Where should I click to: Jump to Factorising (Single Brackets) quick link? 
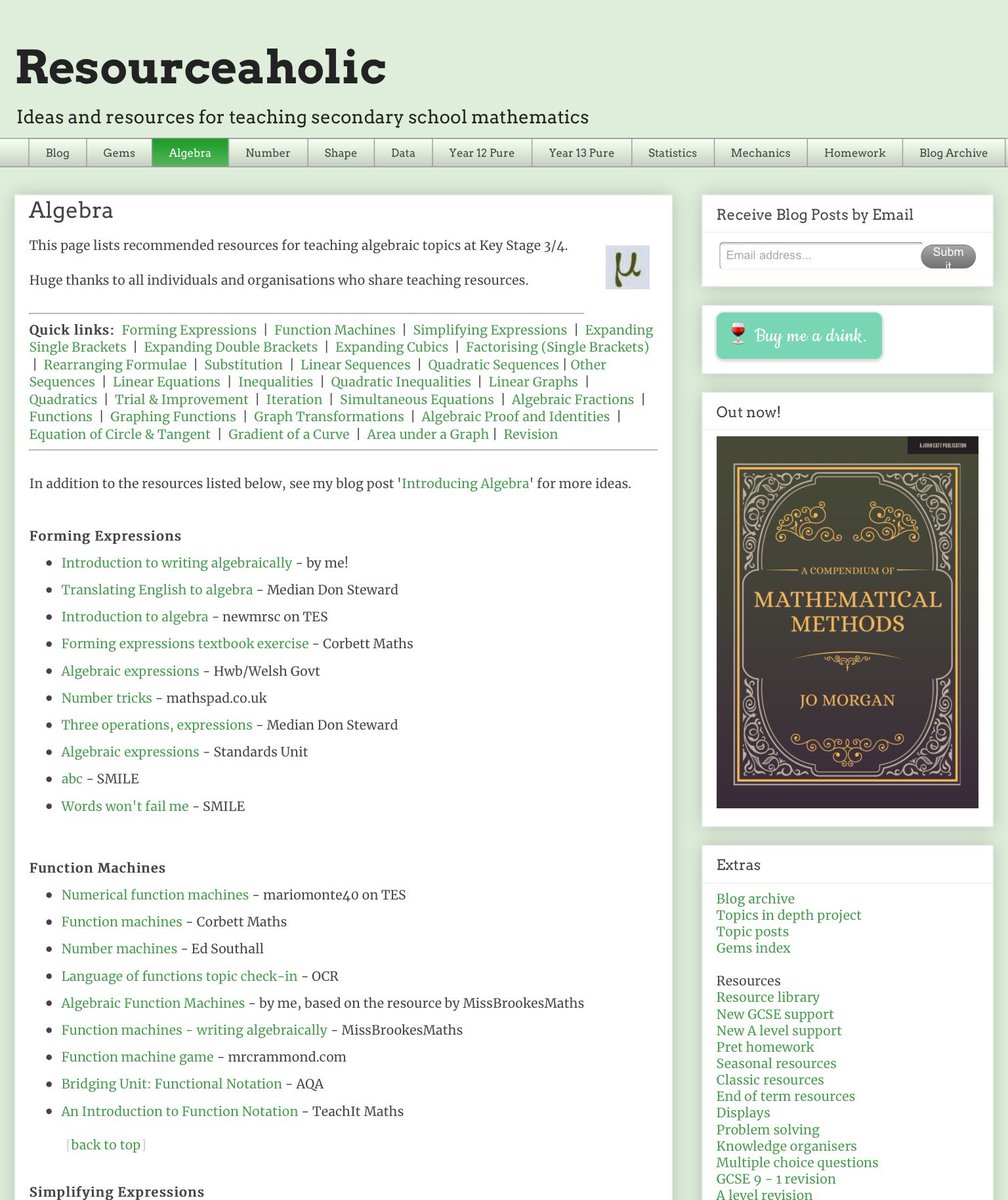[x=557, y=347]
